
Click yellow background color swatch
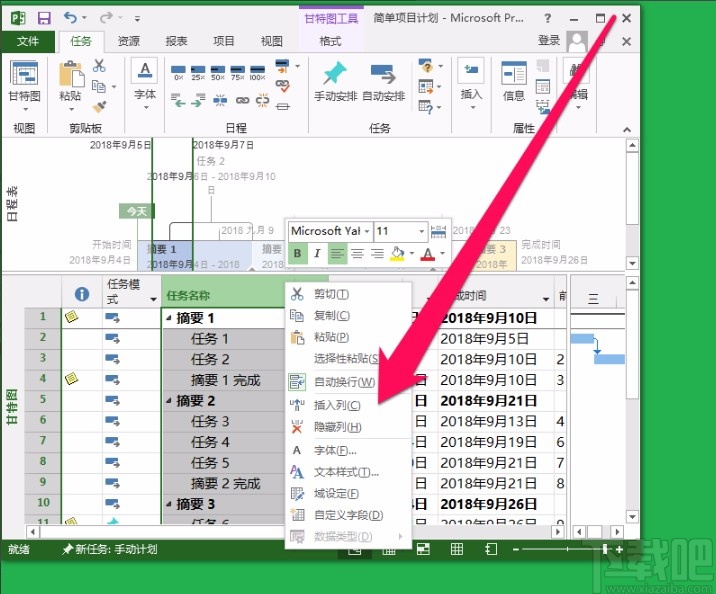pos(397,253)
